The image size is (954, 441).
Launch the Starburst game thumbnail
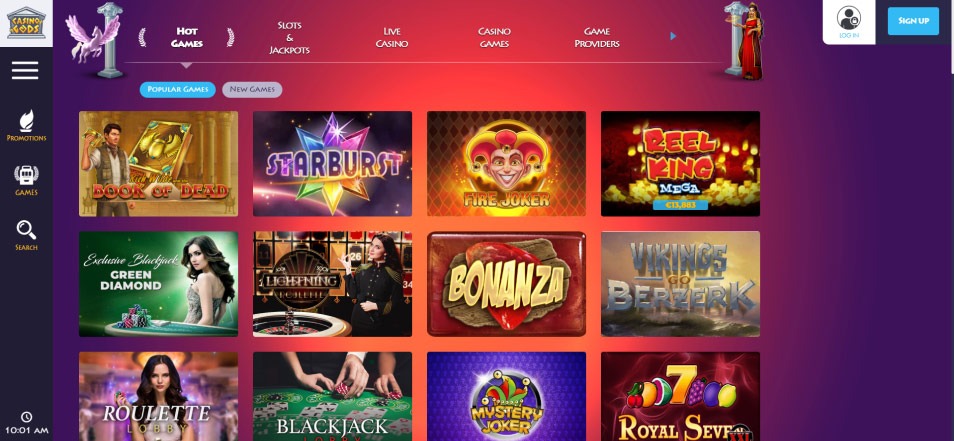pyautogui.click(x=332, y=164)
